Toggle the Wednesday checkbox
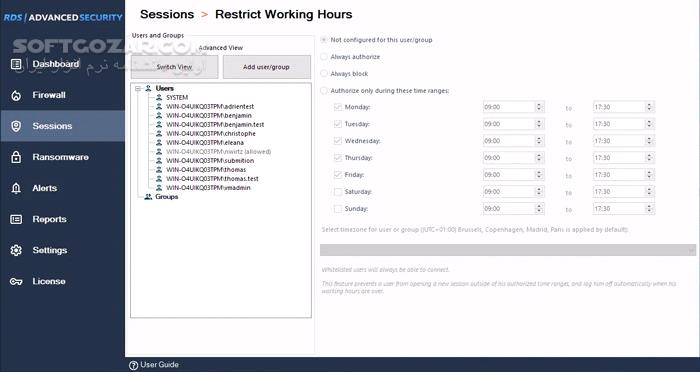700x372 pixels. [338, 141]
